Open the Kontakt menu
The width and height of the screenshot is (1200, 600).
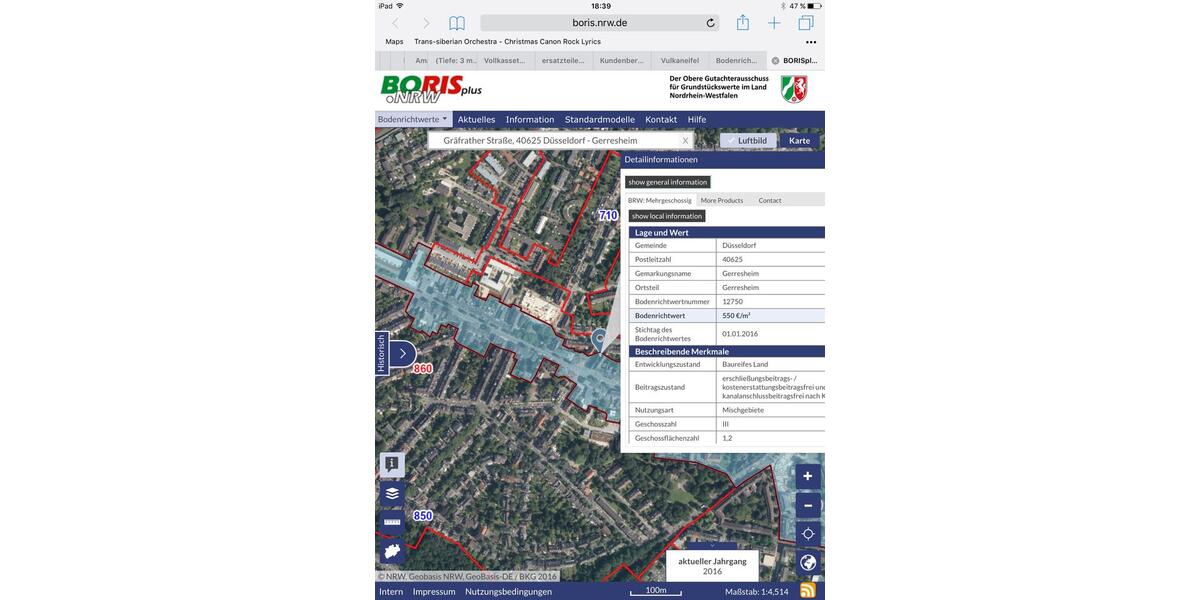[x=661, y=119]
